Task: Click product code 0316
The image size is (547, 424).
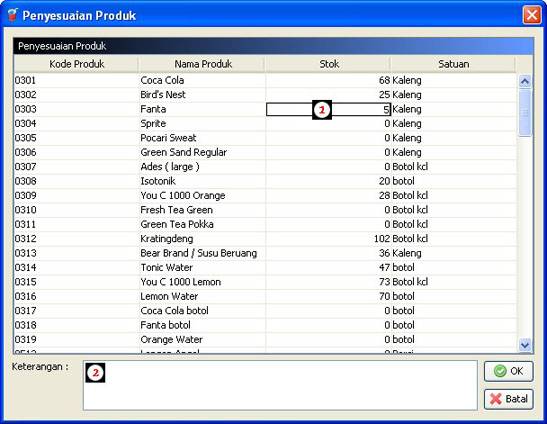Action: (25, 296)
